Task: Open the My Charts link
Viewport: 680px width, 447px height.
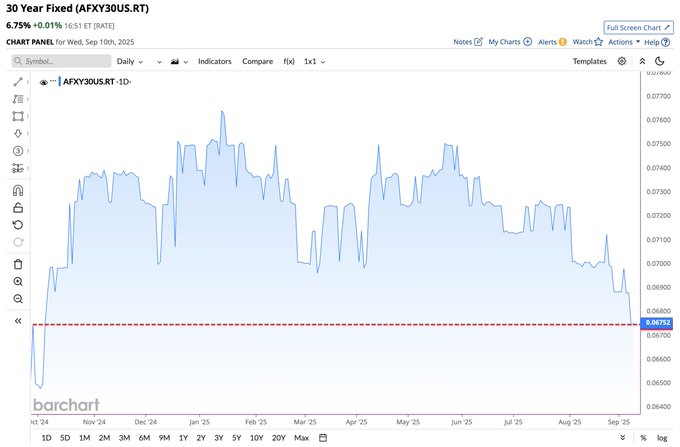Action: 510,42
